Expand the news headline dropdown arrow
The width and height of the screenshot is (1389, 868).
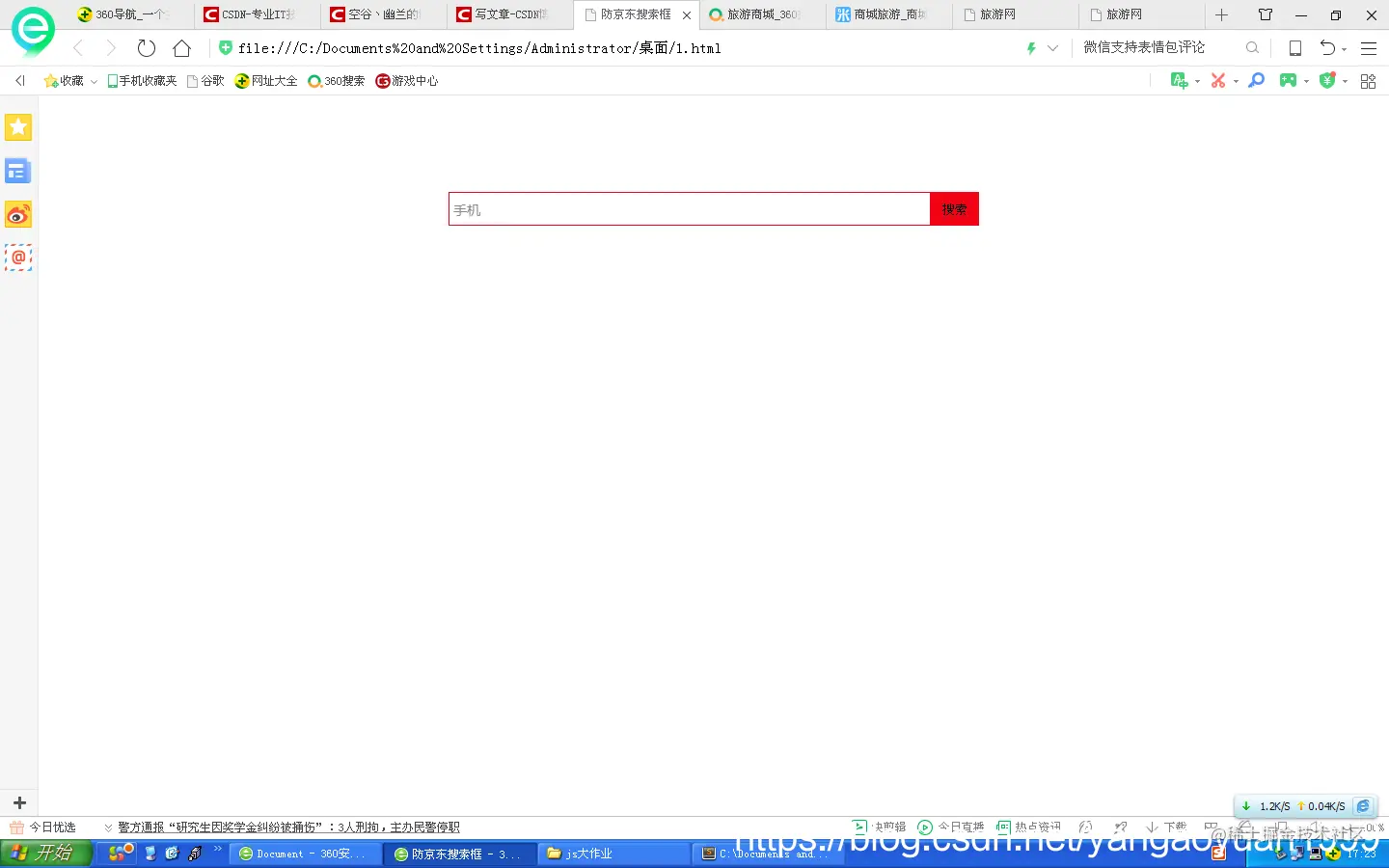[x=108, y=827]
